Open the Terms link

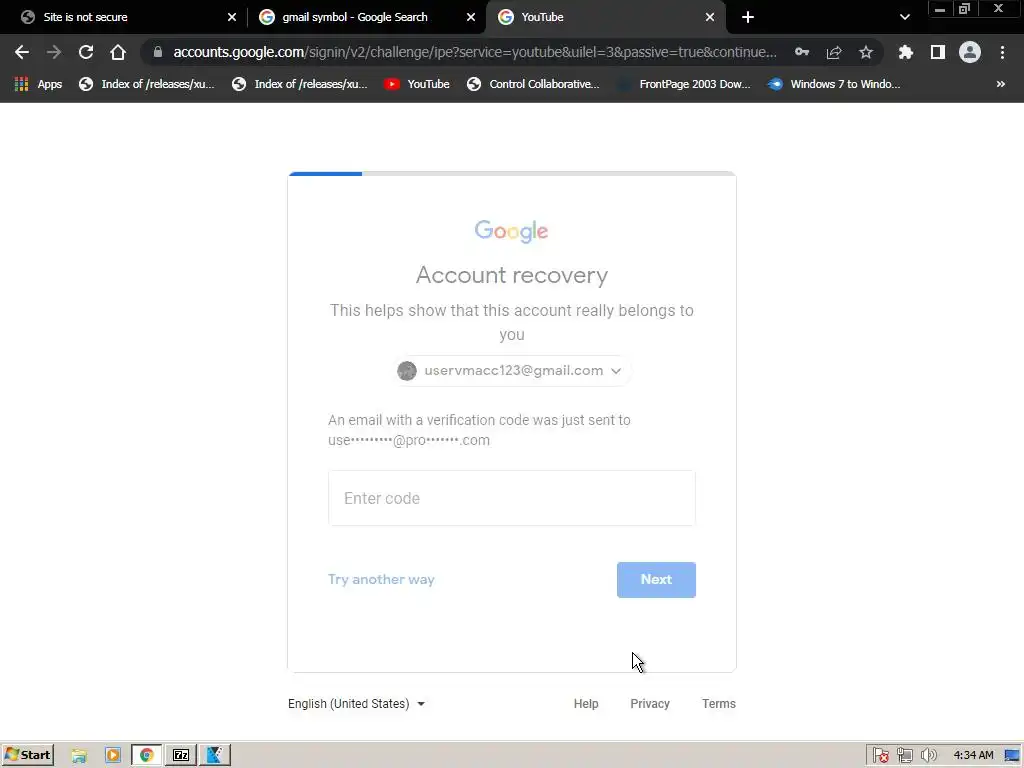click(718, 704)
